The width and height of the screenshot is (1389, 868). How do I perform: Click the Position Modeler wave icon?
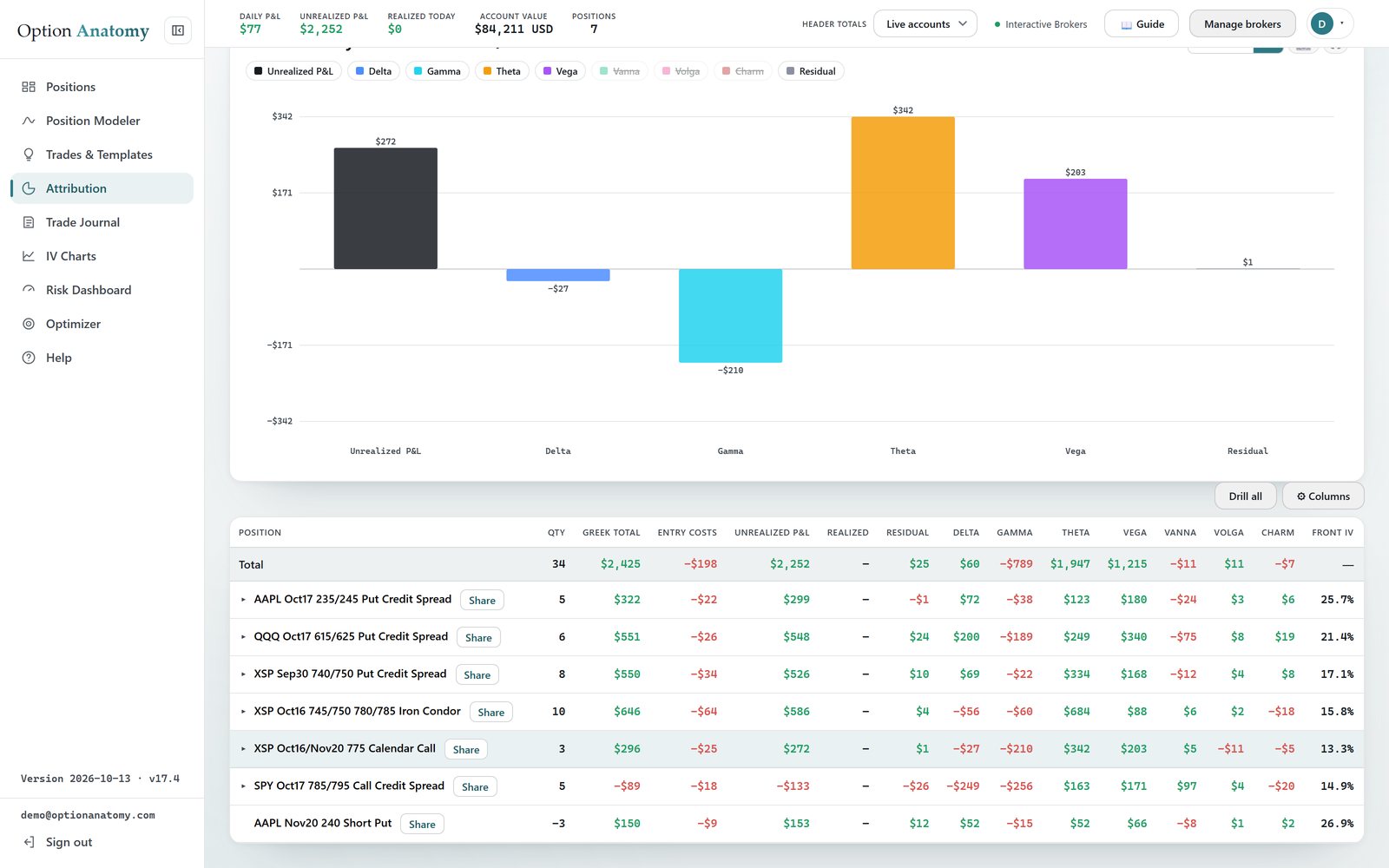[x=29, y=121]
